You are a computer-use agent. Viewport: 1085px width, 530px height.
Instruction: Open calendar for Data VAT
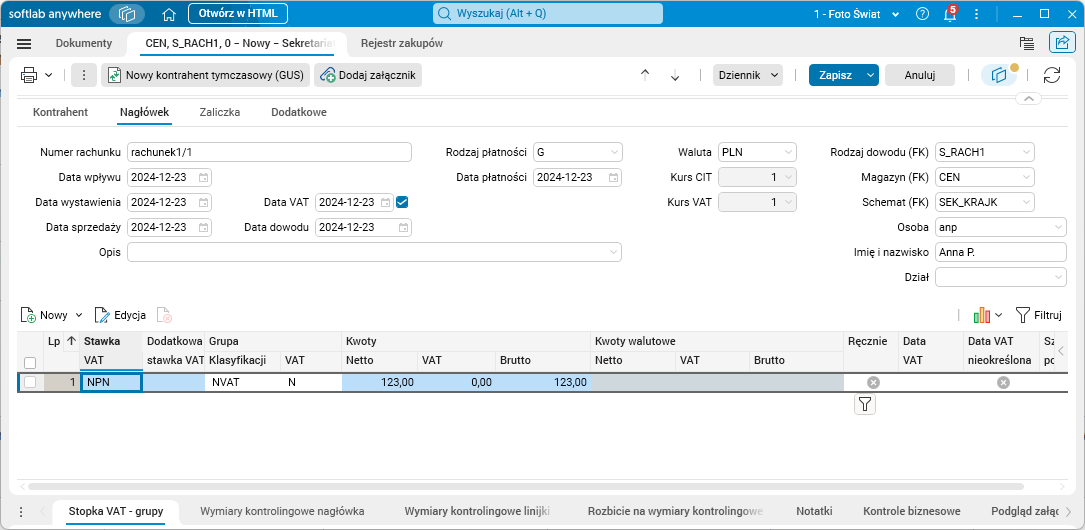[386, 203]
